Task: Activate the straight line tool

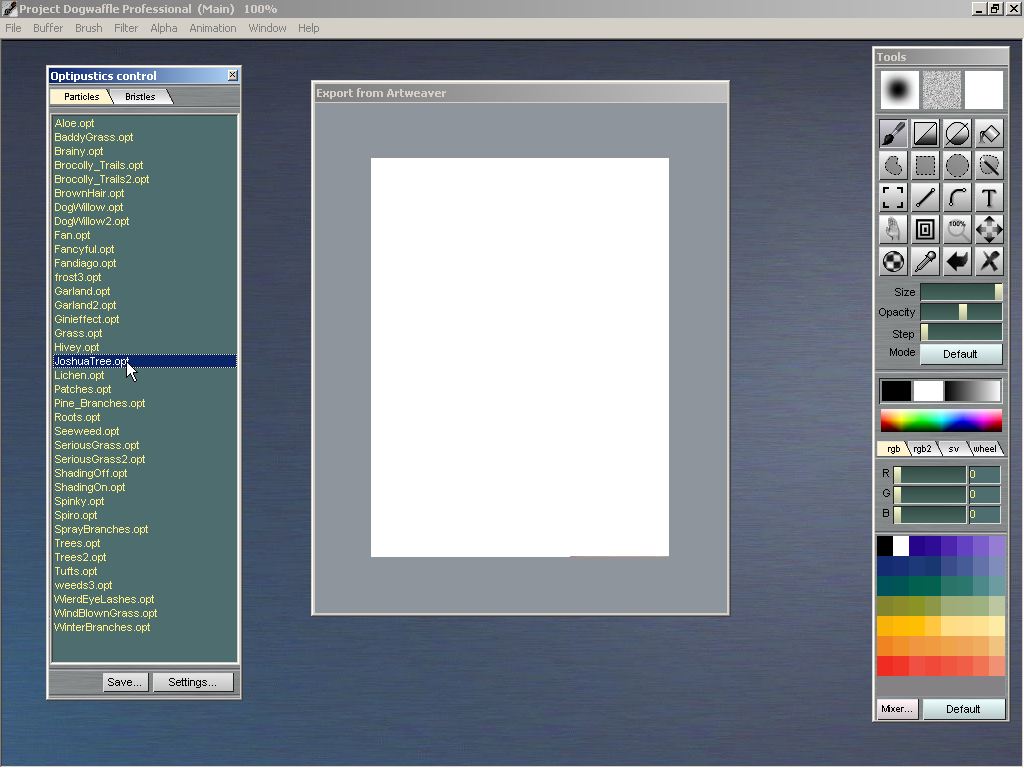Action: (925, 198)
